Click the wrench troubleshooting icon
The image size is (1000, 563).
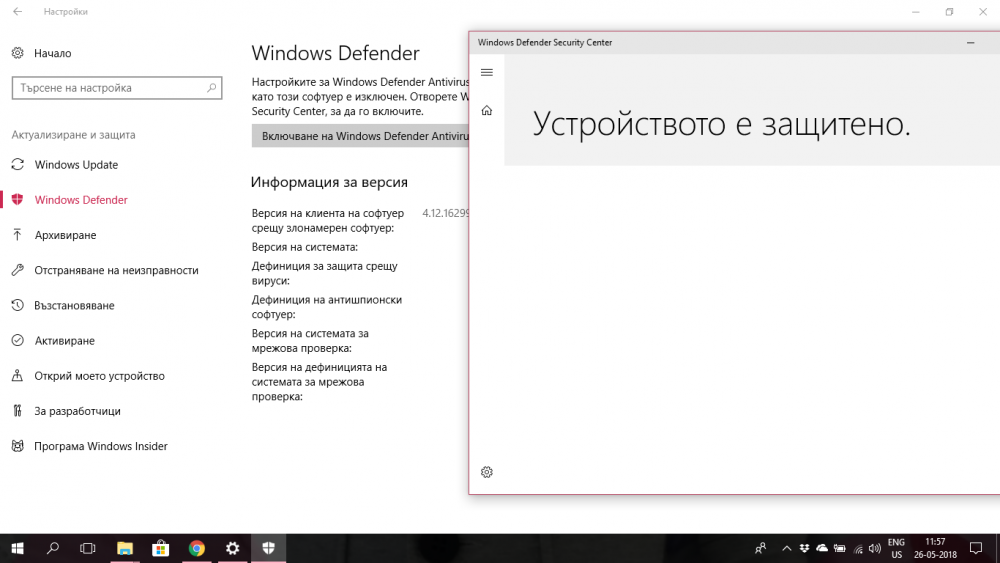coord(18,270)
